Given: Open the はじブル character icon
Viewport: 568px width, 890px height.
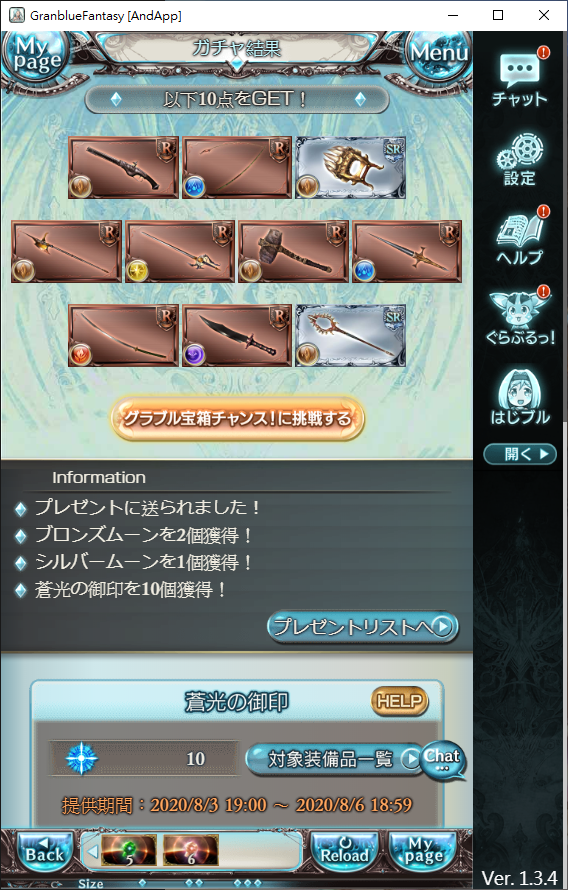Looking at the screenshot, I should tap(520, 396).
